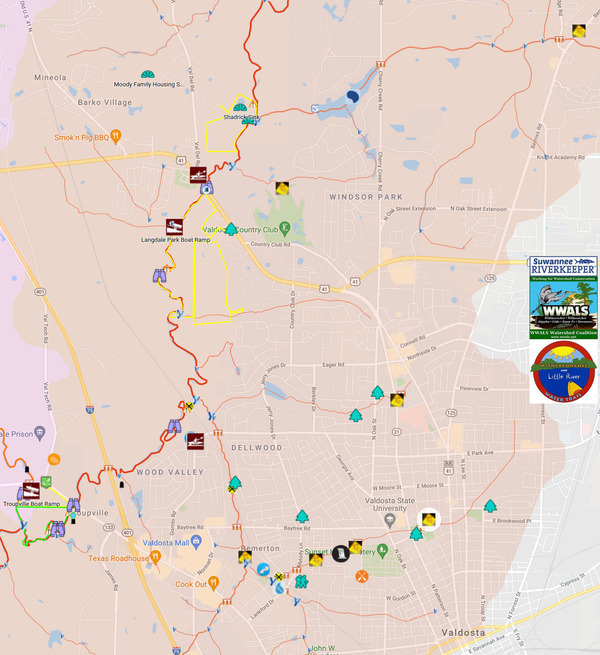Click the E Park Ave street label
This screenshot has height=655, width=600.
click(480, 453)
